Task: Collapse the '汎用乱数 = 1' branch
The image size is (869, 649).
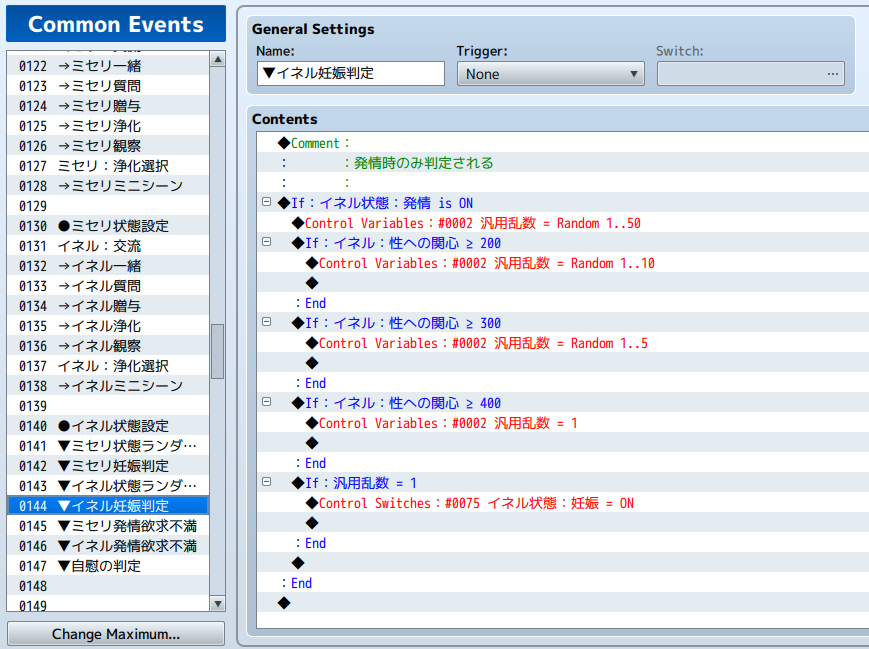Action: [267, 482]
